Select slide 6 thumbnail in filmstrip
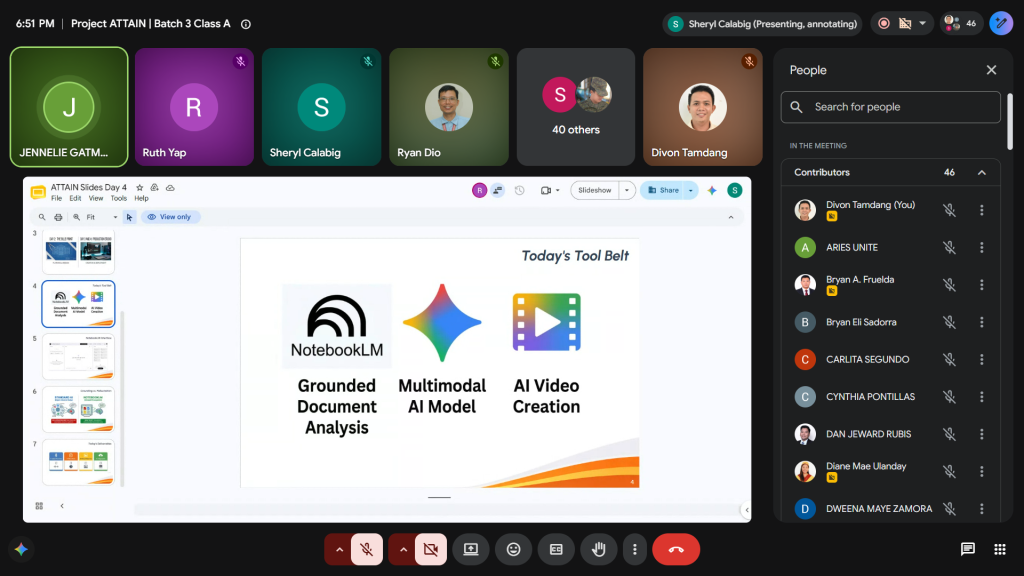The height and width of the screenshot is (576, 1024). click(x=78, y=409)
